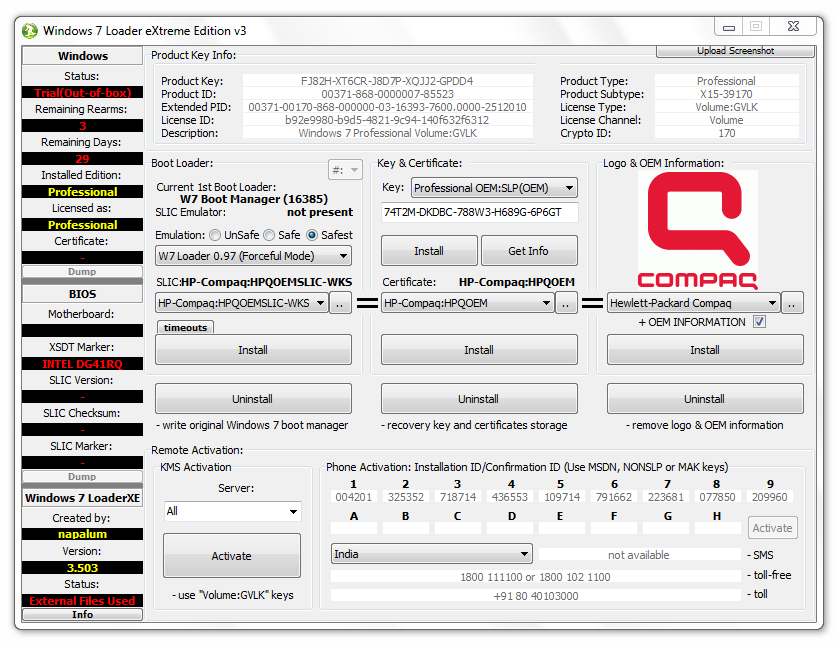Click Uninstall to write original boot manager
Viewport: 837px width, 648px height.
[x=253, y=399]
